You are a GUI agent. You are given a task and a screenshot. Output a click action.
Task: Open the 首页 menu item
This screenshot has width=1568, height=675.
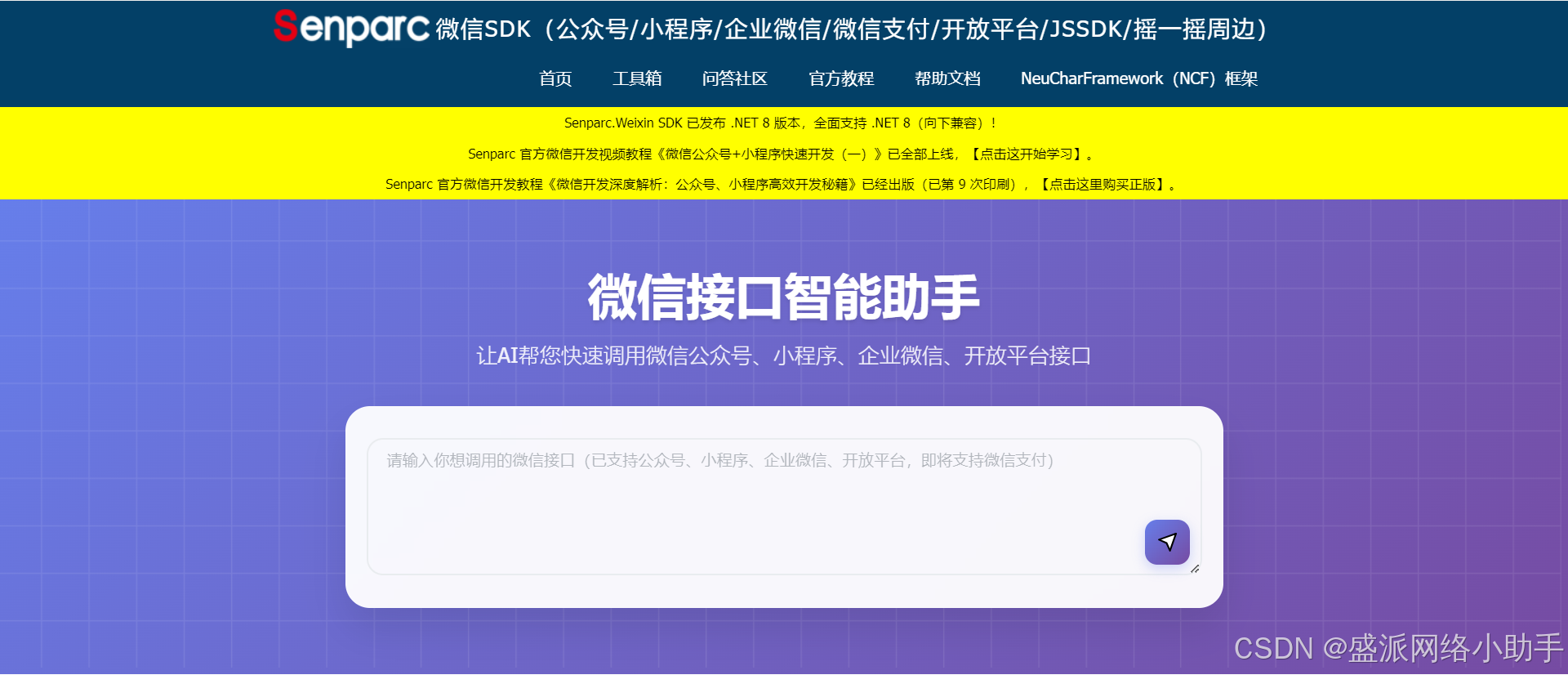[555, 78]
